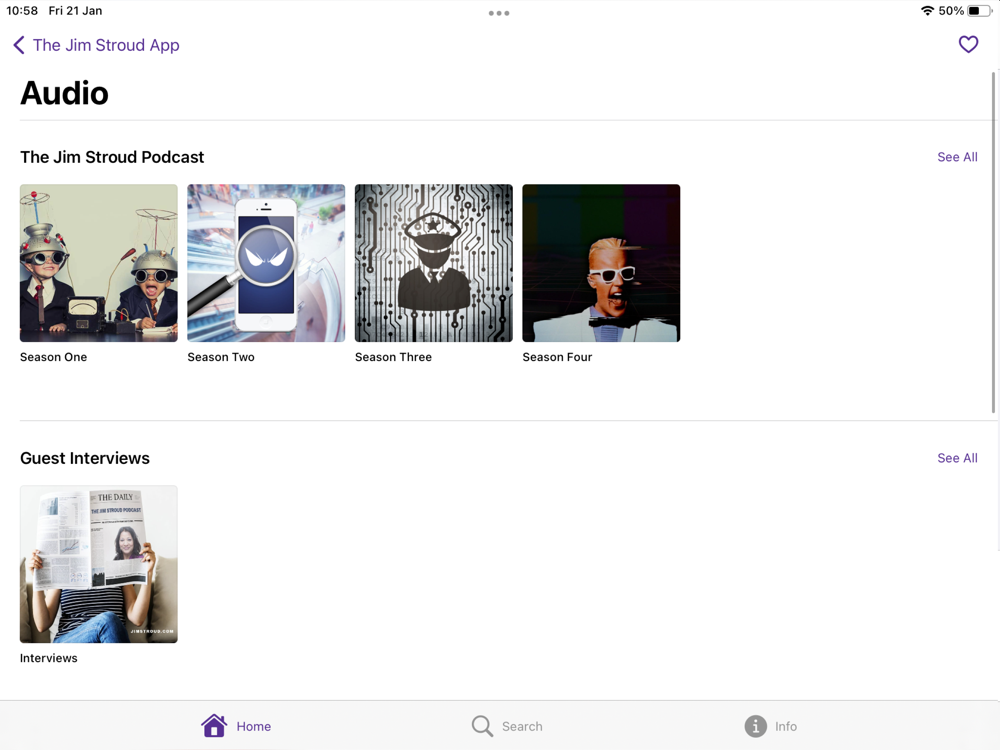The image size is (1000, 750).
Task: Open Season Four sunglasses man thumbnail
Action: click(x=601, y=263)
